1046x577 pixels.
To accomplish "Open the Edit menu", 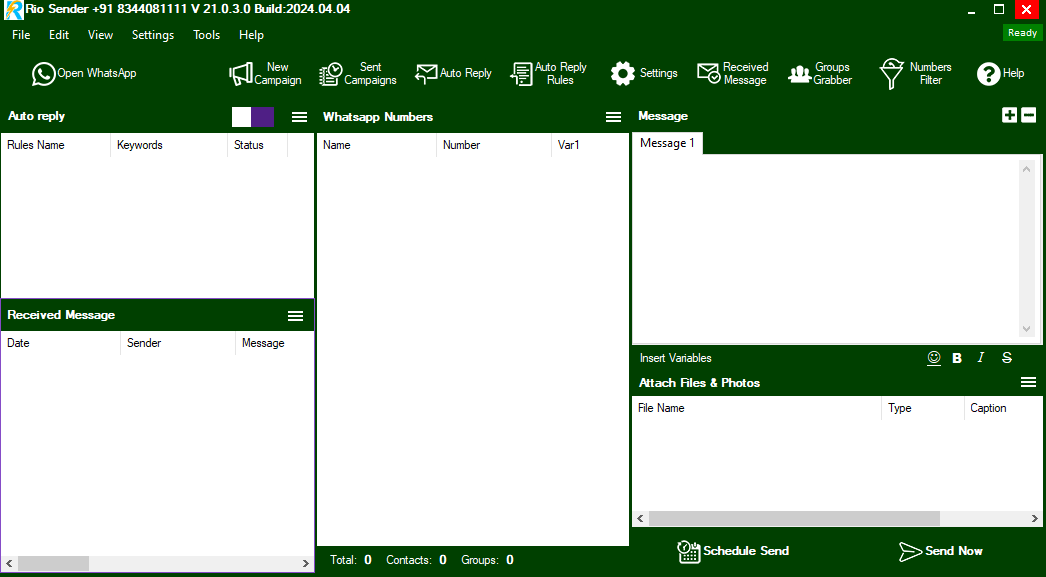I will [59, 35].
